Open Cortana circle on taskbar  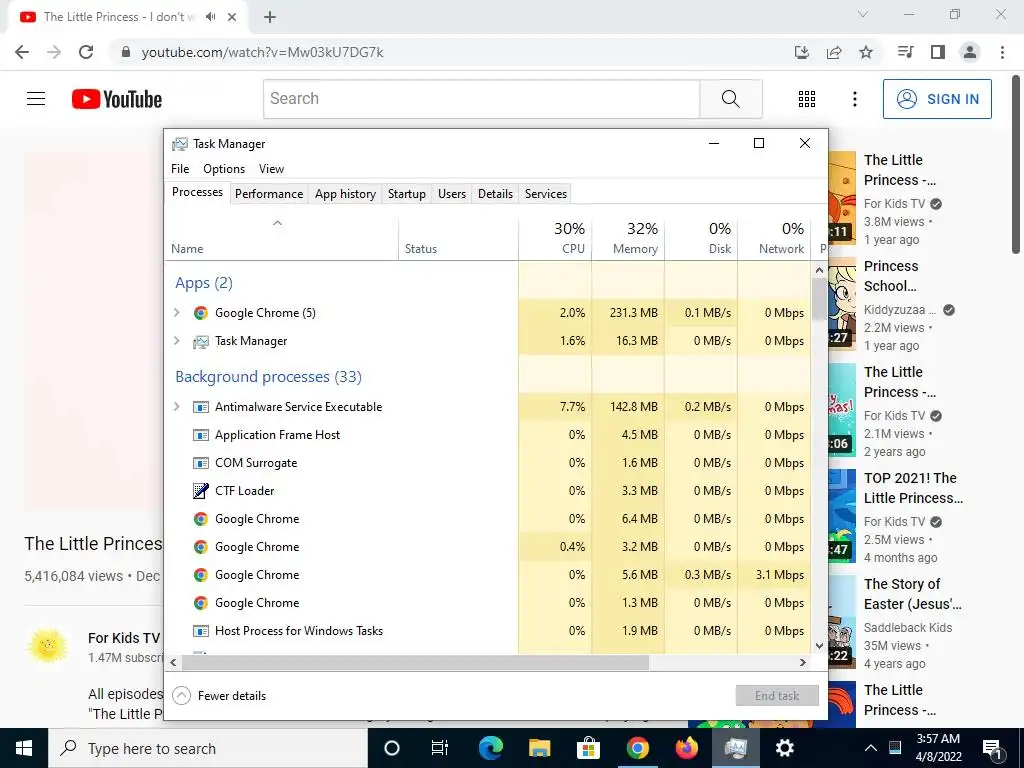pyautogui.click(x=391, y=748)
